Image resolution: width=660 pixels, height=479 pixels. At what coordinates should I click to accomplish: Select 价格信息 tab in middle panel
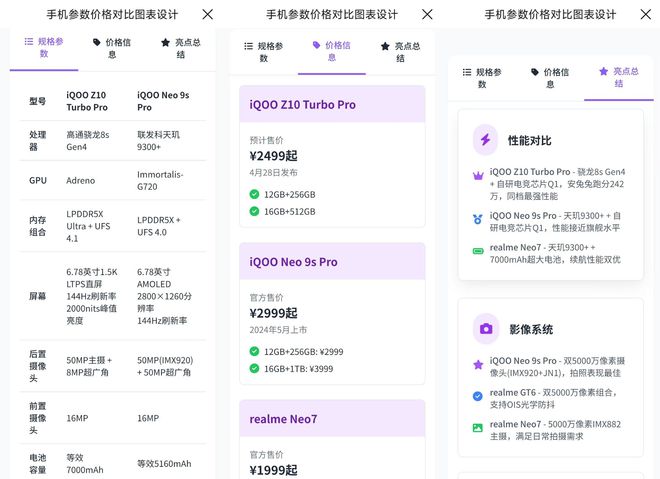tap(332, 51)
